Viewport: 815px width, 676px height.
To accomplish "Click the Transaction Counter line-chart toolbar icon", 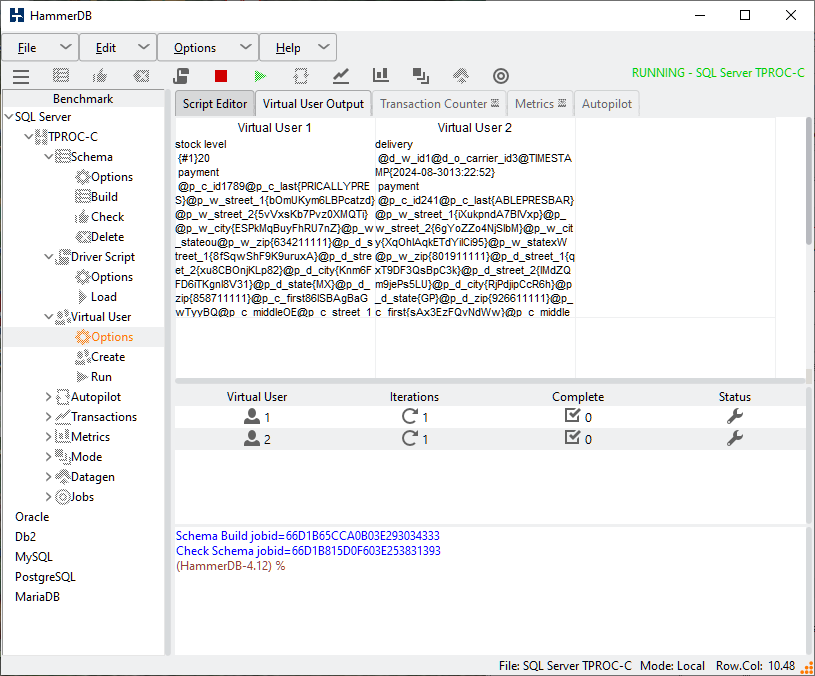I will pyautogui.click(x=340, y=76).
